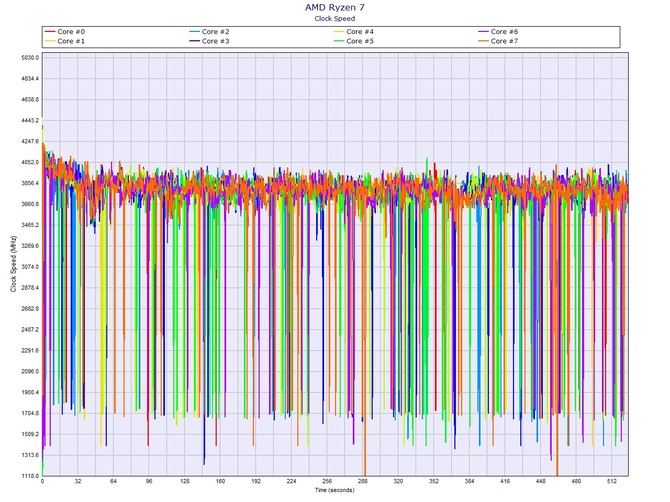670x502 pixels.
Task: Select the Core #7 legend entry
Action: click(498, 41)
